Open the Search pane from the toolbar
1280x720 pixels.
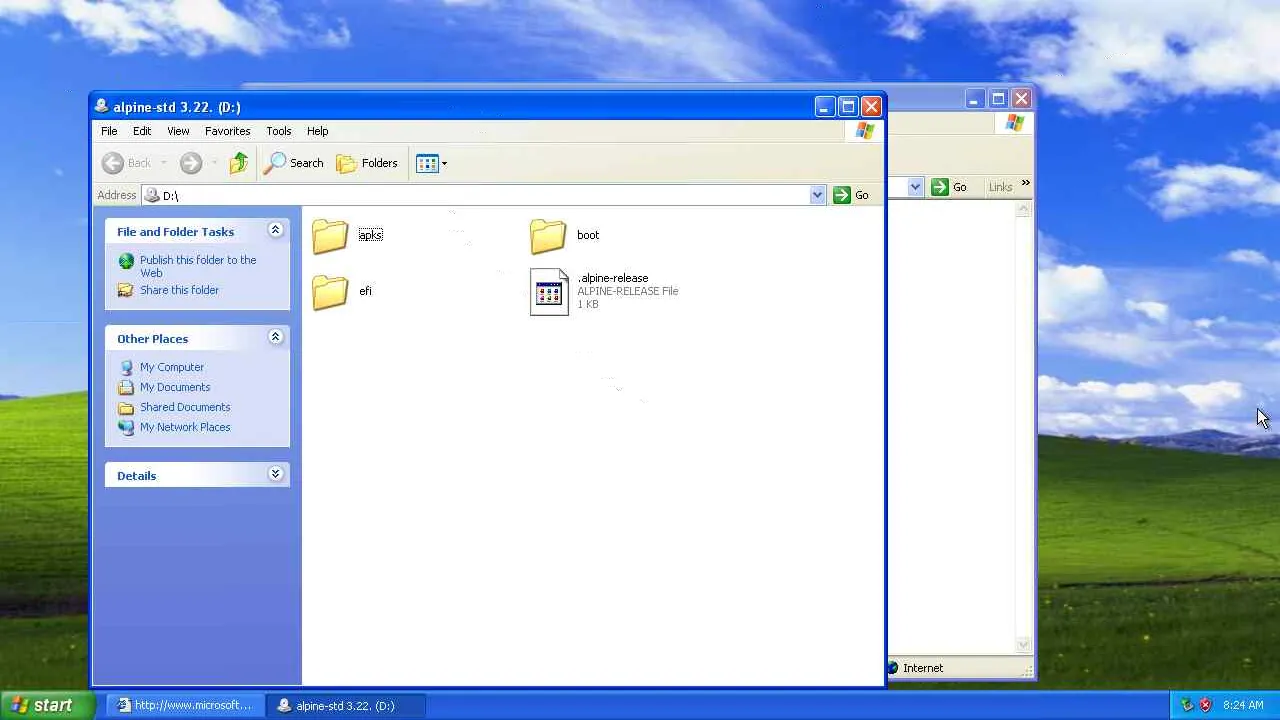point(294,163)
